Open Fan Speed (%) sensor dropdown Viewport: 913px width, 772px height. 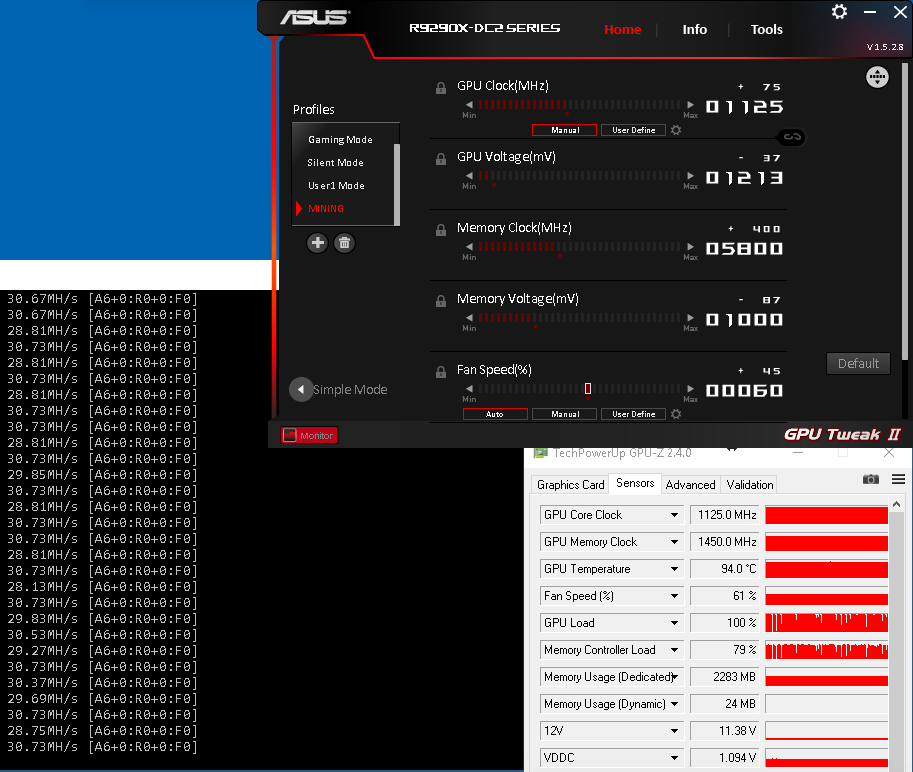coord(674,596)
